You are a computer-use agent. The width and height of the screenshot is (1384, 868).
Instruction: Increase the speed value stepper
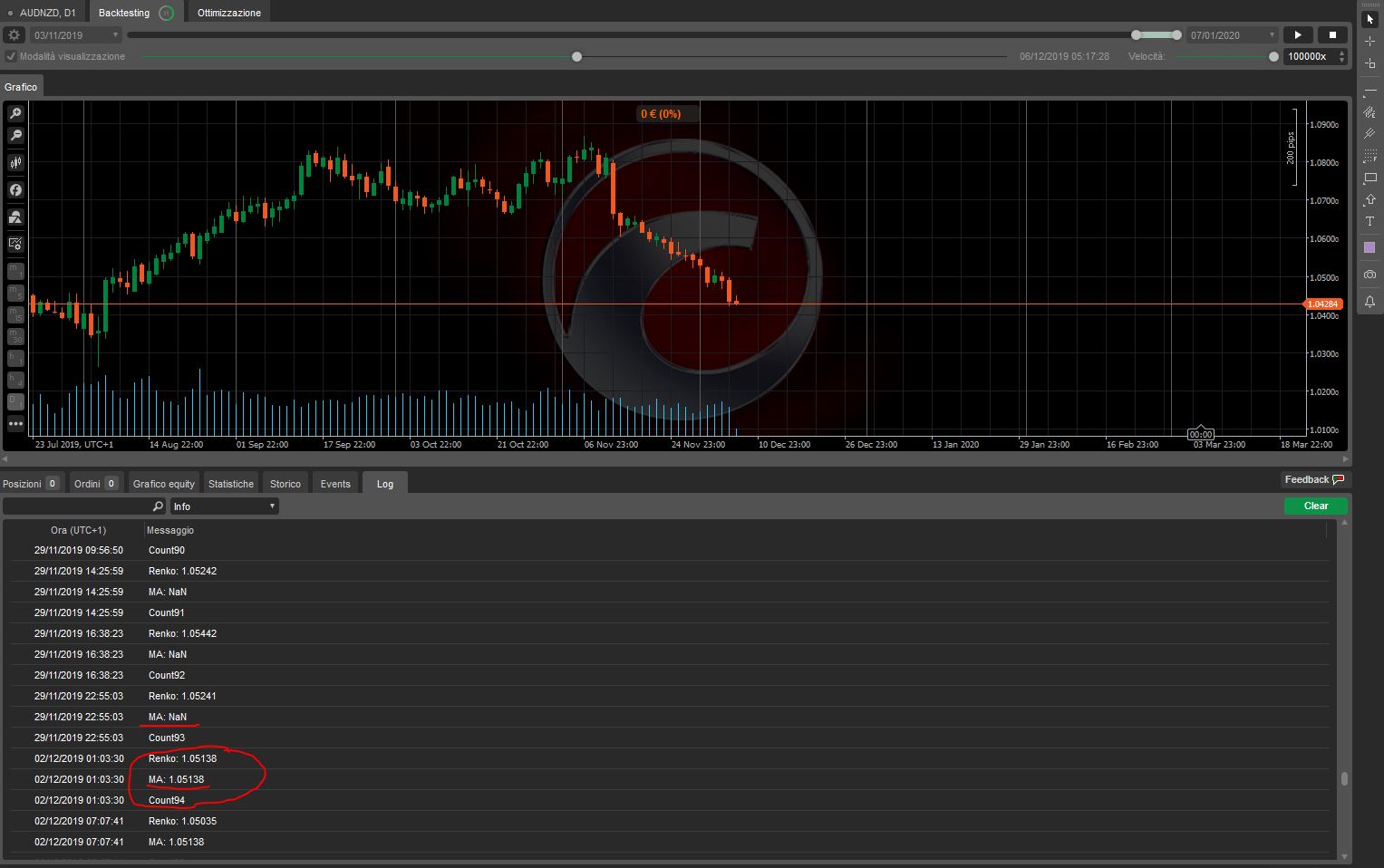point(1342,53)
